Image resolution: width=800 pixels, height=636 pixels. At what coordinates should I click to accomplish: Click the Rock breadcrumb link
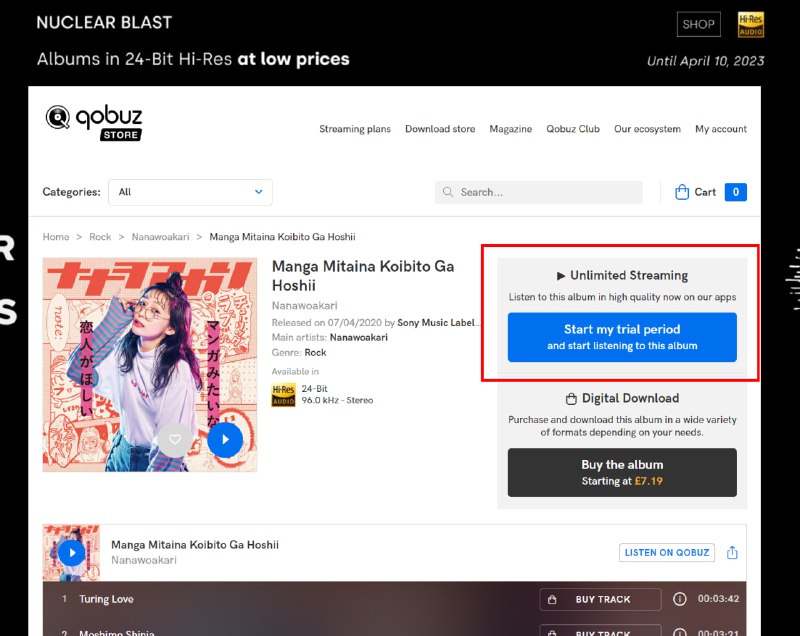(100, 237)
